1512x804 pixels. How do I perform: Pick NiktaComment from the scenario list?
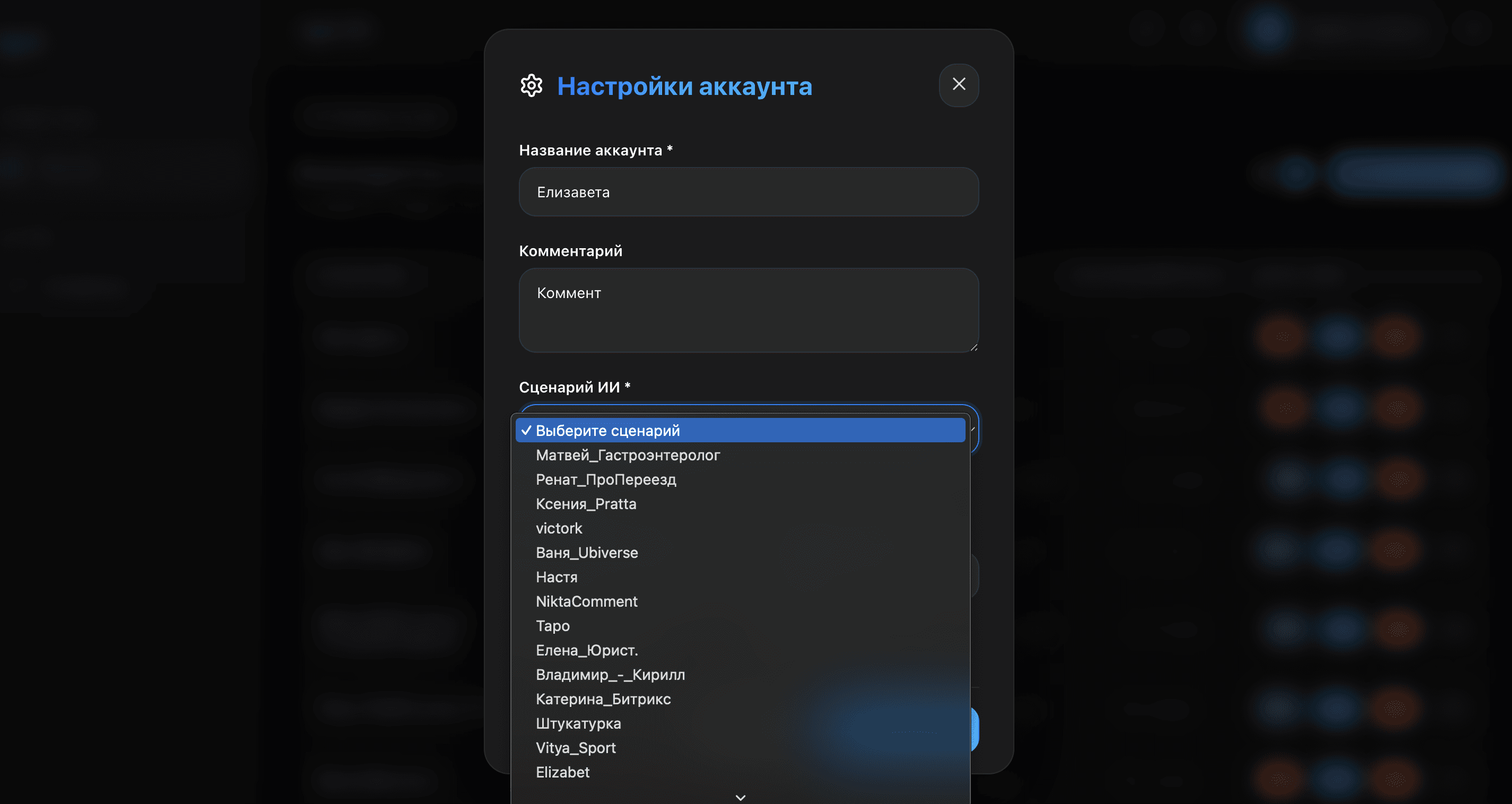(740, 601)
